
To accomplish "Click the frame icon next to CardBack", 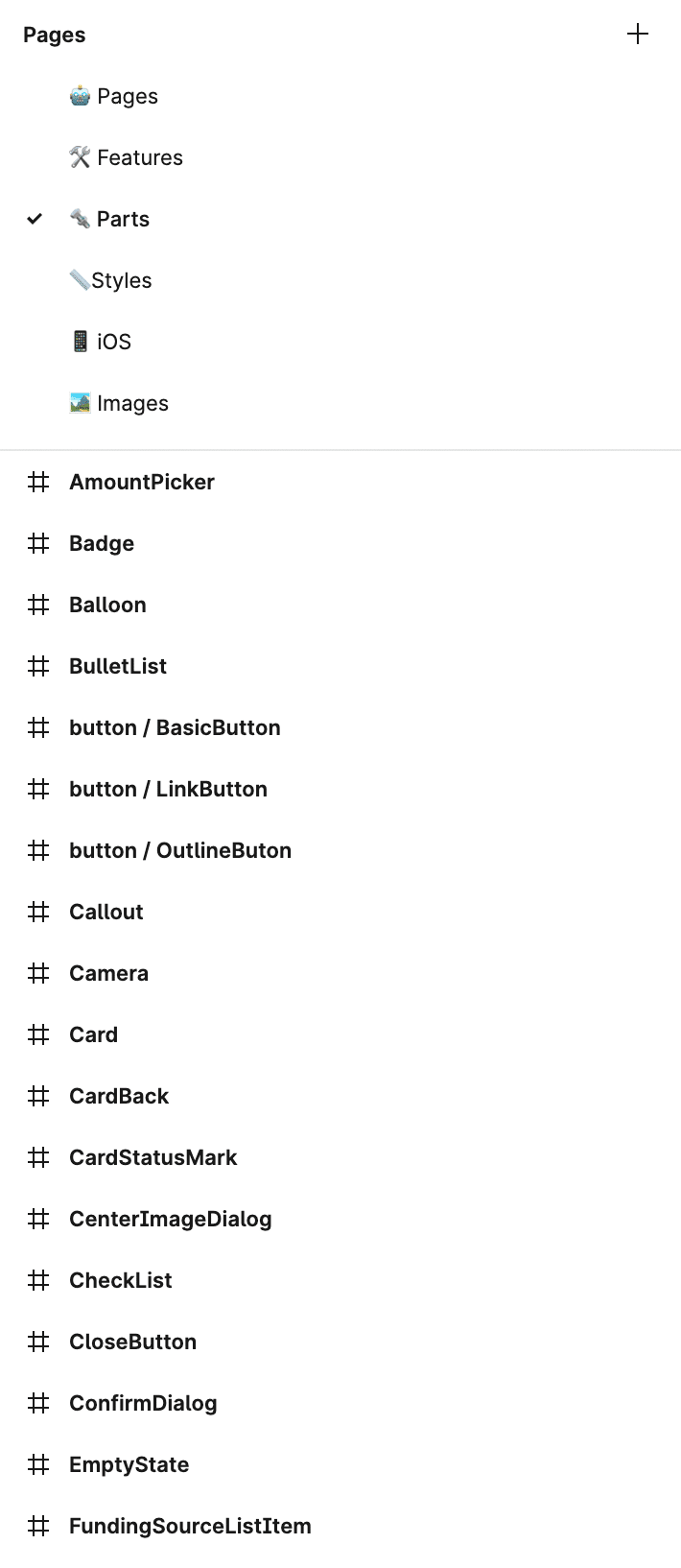I will tap(38, 1096).
